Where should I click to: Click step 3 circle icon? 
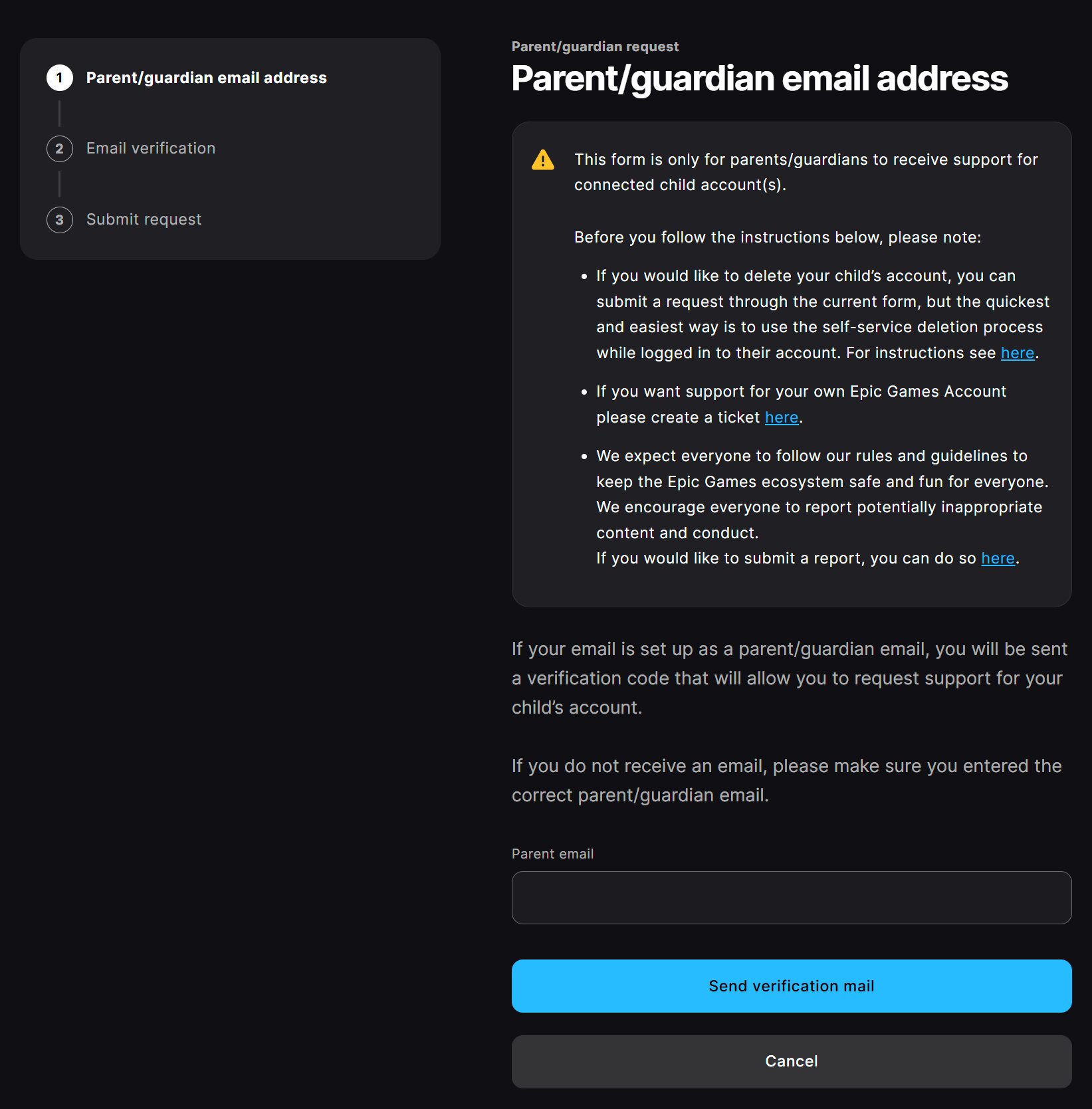point(60,219)
